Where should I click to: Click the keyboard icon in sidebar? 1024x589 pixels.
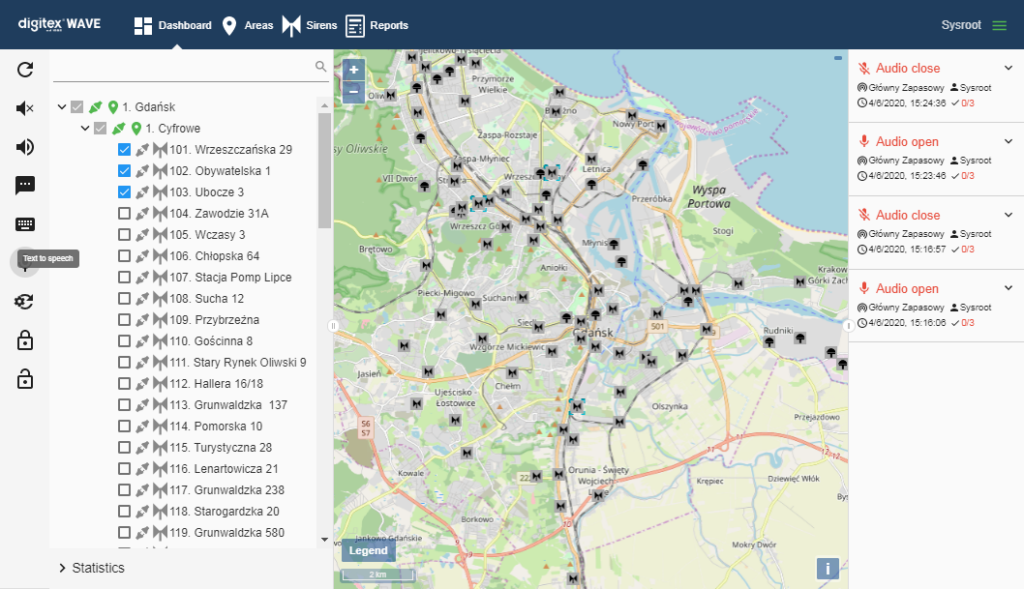pos(25,225)
